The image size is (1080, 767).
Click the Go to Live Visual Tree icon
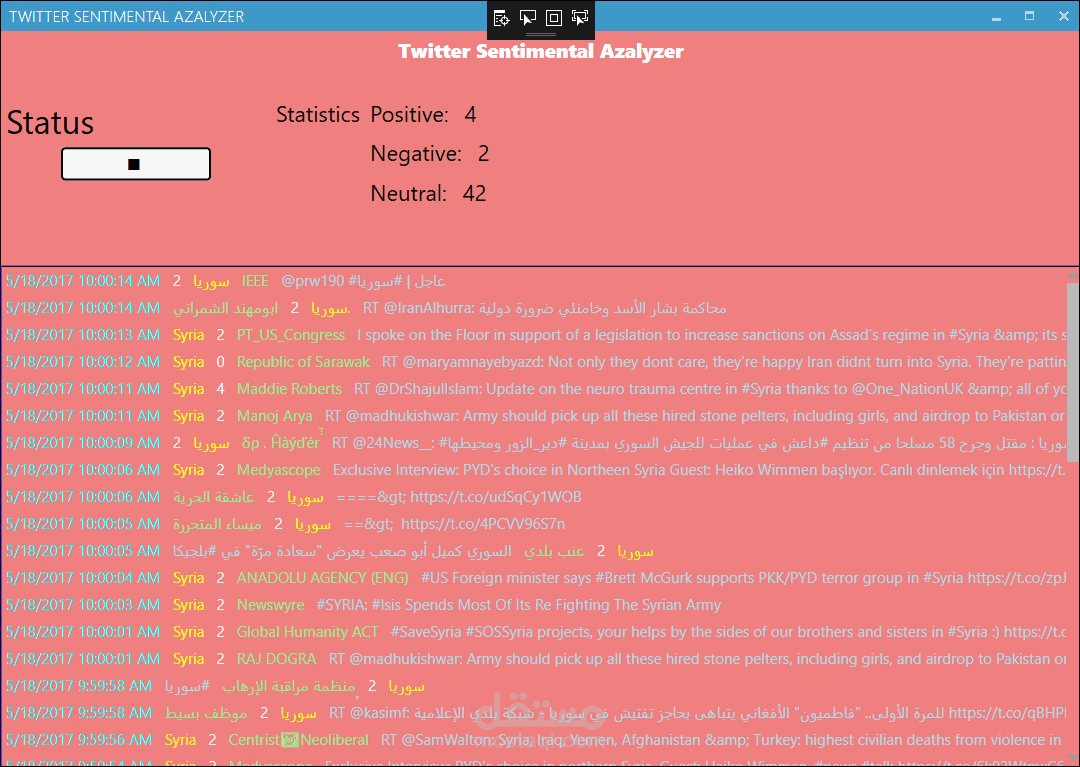point(502,18)
